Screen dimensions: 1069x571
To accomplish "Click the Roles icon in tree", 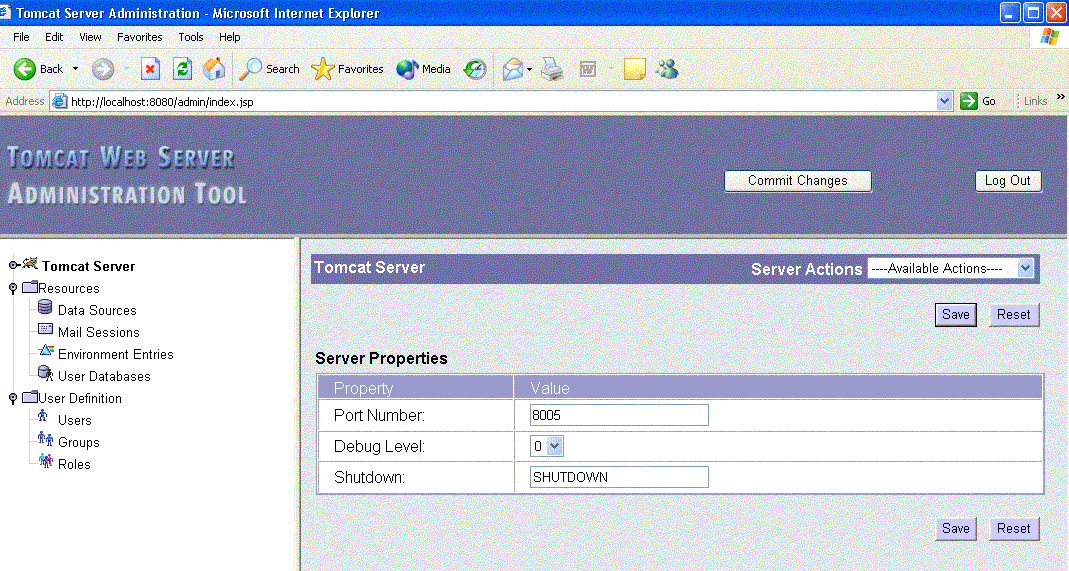I will (x=44, y=462).
